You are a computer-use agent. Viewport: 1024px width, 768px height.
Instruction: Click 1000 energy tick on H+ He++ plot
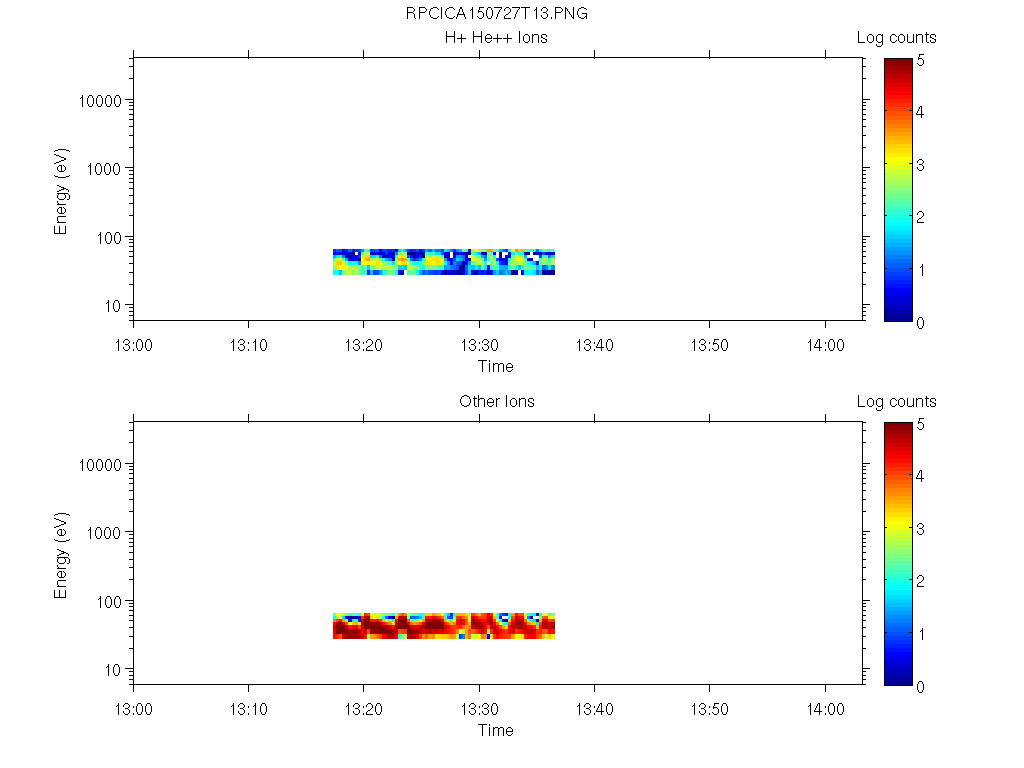[104, 169]
